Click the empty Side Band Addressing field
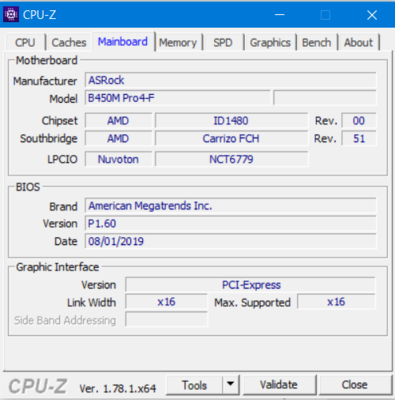The image size is (395, 400). click(x=166, y=320)
